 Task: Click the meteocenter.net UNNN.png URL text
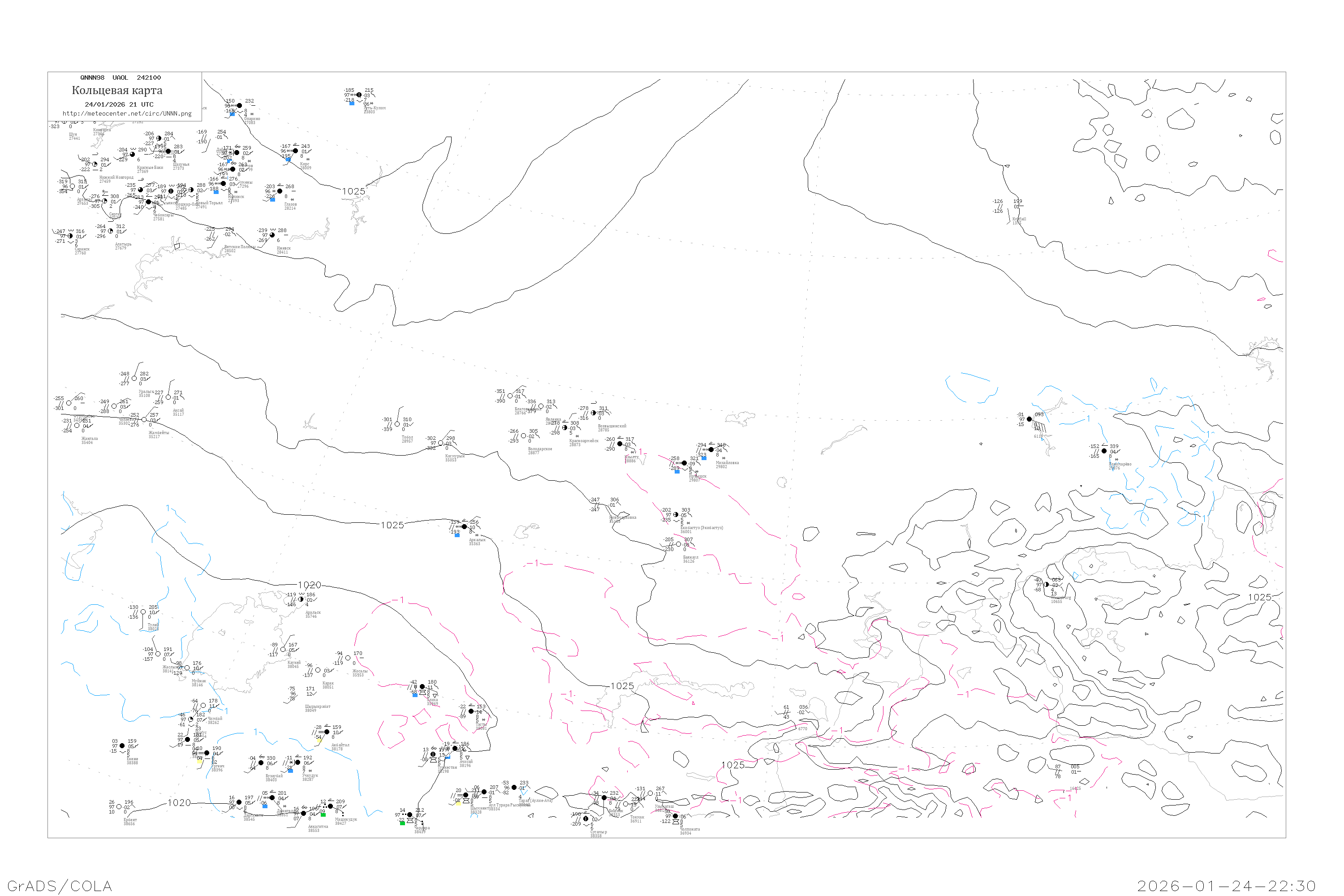[127, 114]
